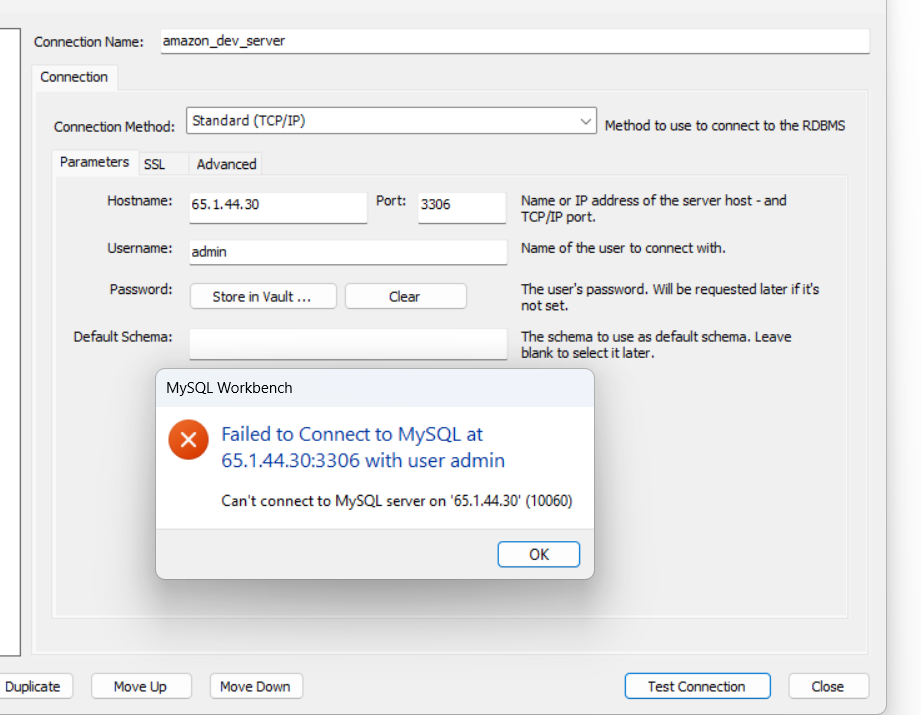Viewport: 921px width, 715px height.
Task: Click inside the Port field
Action: click(x=461, y=204)
